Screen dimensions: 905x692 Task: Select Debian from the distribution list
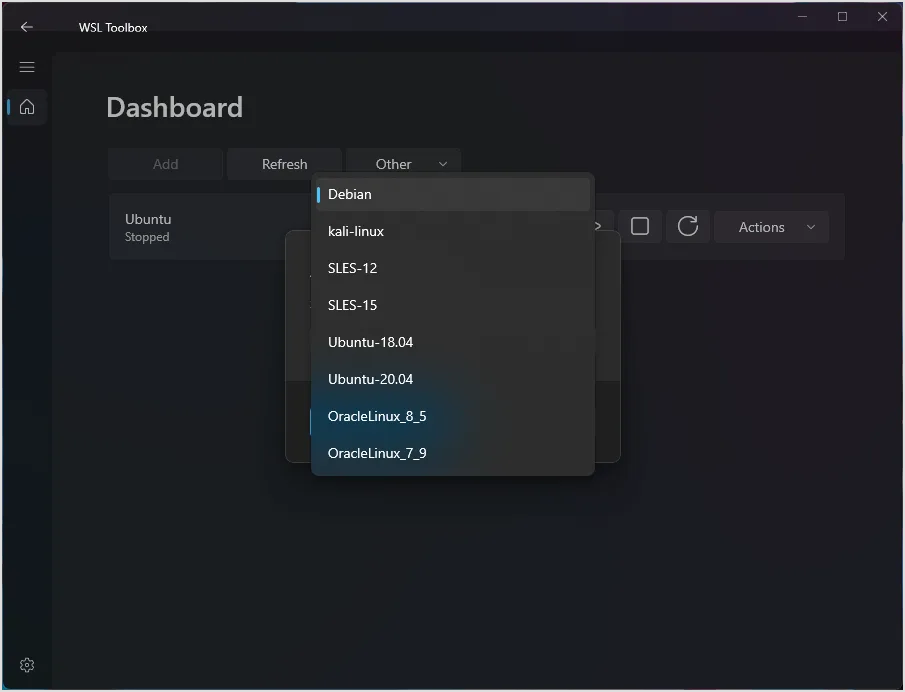452,194
